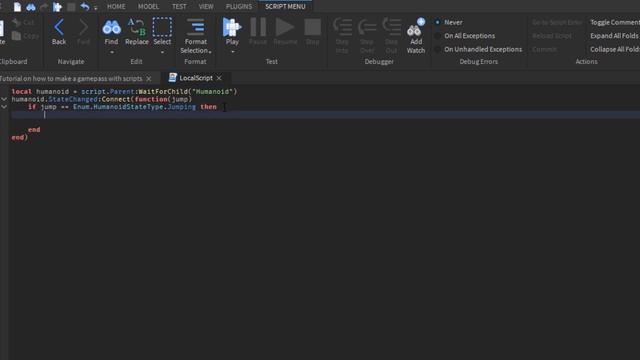This screenshot has height=360, width=640.
Task: Click the Commit action
Action: (544, 49)
